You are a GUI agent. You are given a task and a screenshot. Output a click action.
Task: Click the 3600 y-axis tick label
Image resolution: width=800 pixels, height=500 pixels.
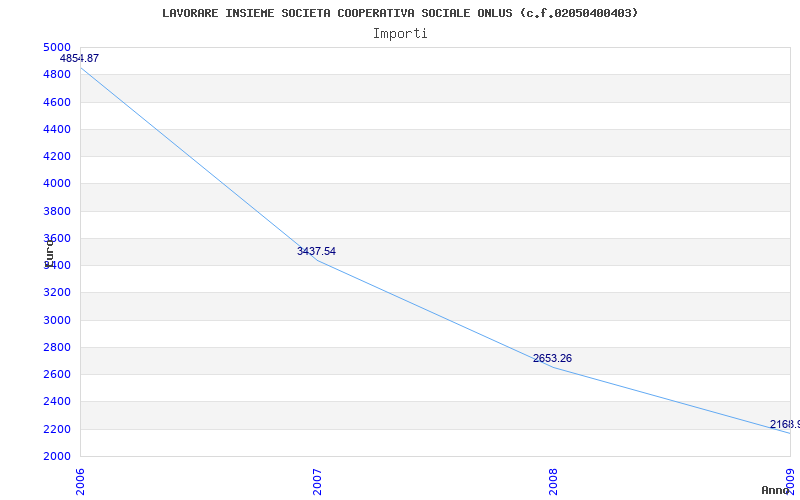pos(57,238)
